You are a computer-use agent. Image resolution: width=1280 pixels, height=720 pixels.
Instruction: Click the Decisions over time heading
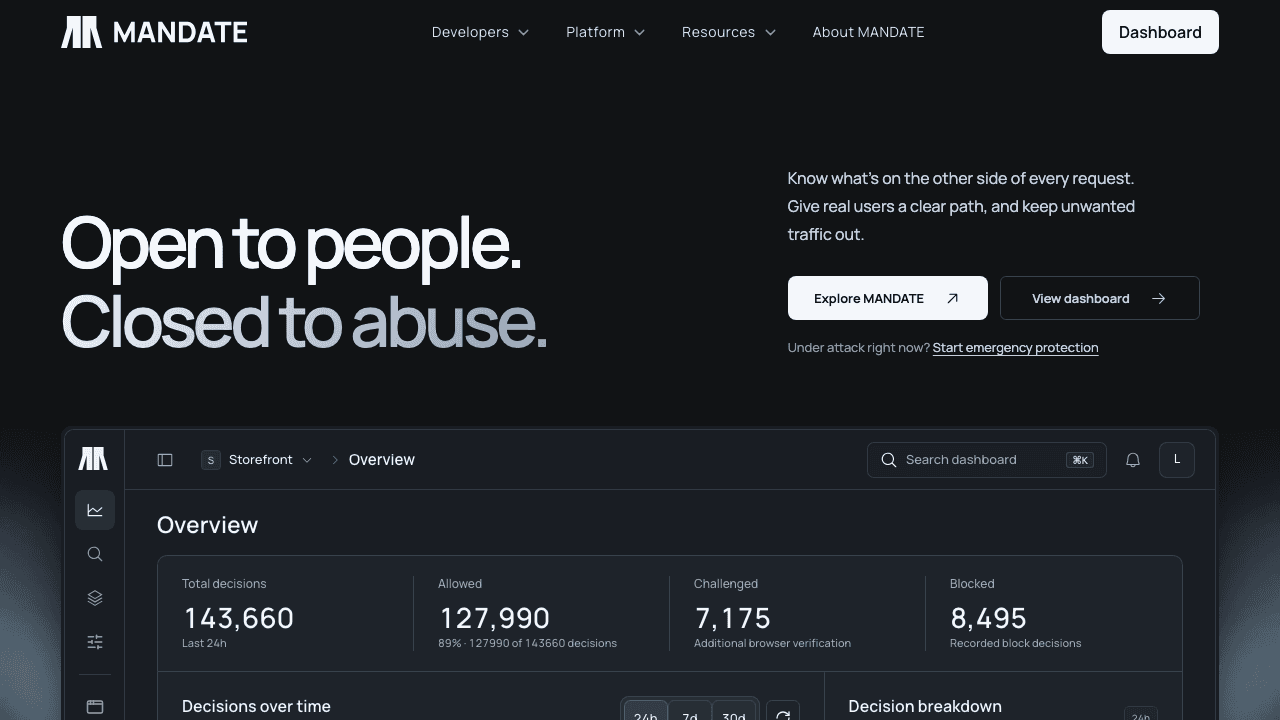point(256,706)
